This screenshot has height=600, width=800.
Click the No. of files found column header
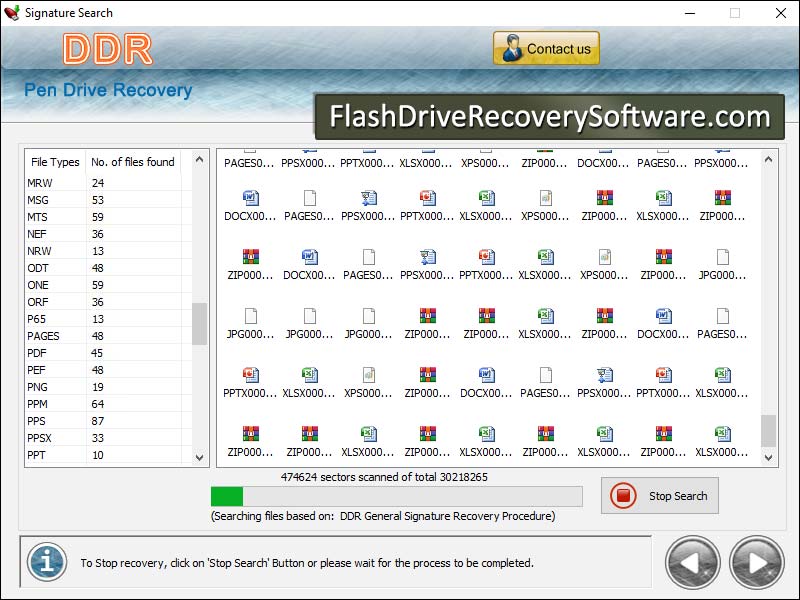point(133,162)
